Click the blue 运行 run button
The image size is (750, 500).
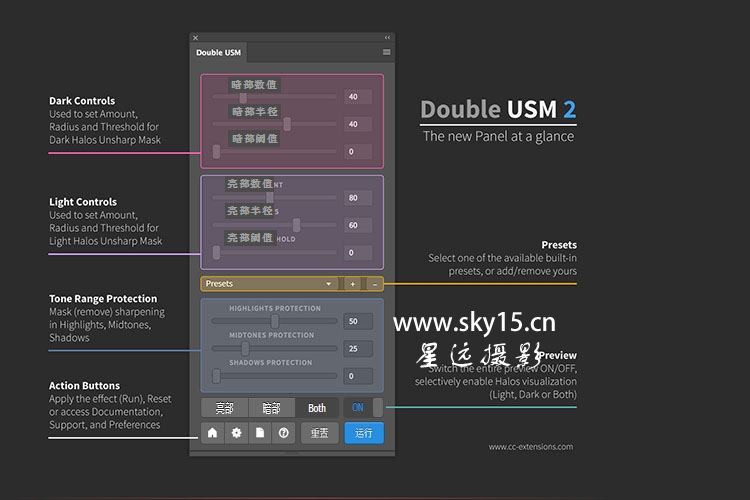point(364,433)
